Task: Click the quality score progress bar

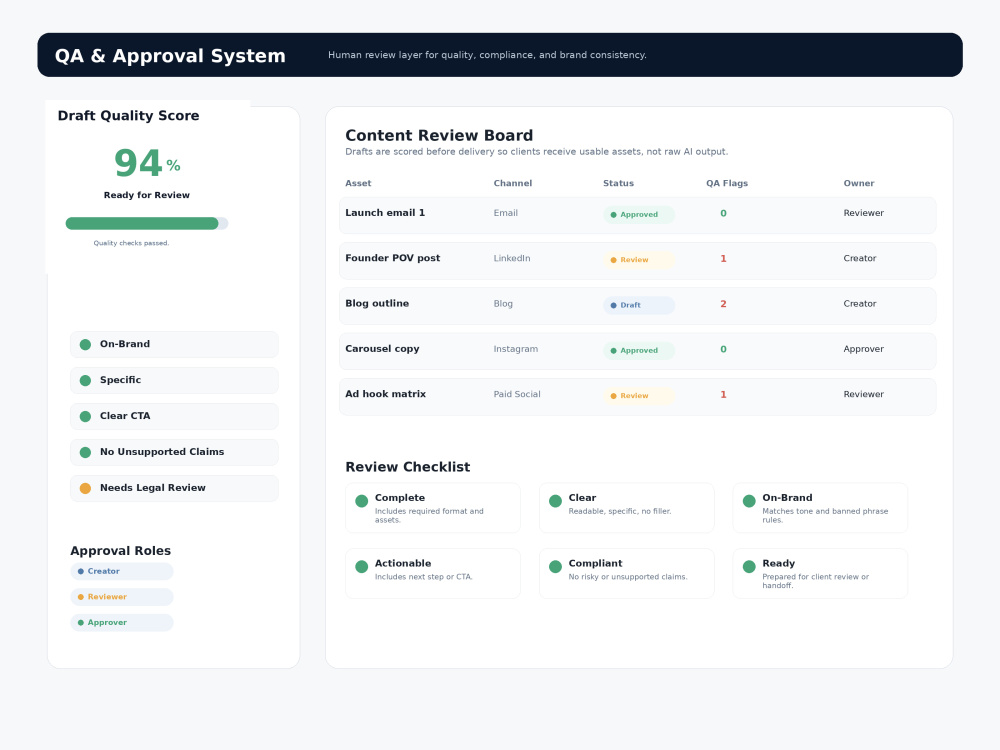Action: 147,223
